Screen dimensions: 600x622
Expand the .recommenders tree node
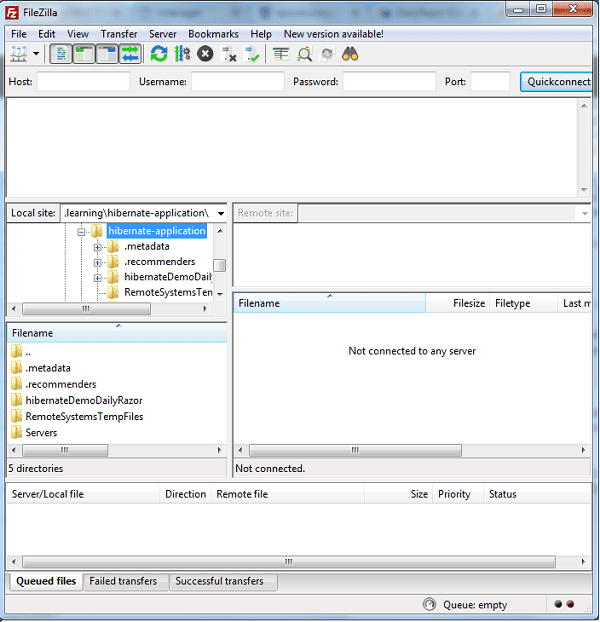(97, 263)
